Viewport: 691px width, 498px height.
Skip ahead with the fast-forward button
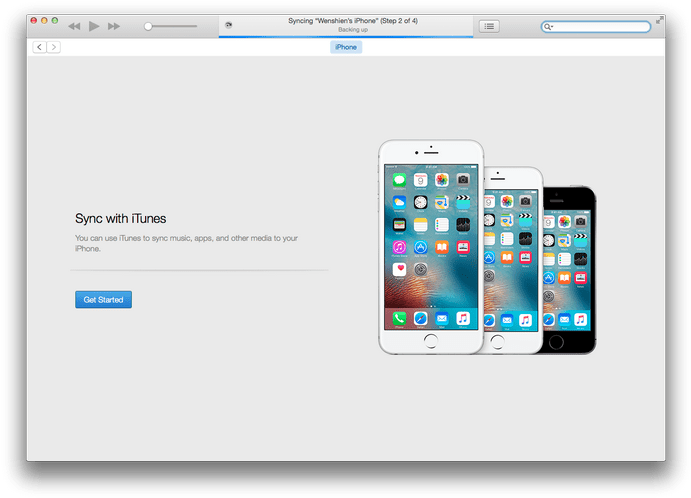pyautogui.click(x=114, y=26)
